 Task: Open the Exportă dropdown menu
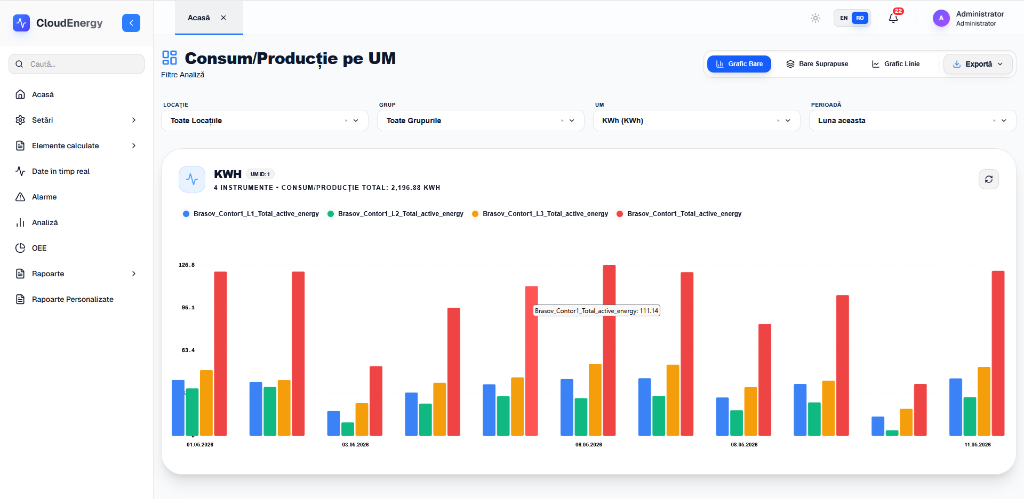[978, 64]
